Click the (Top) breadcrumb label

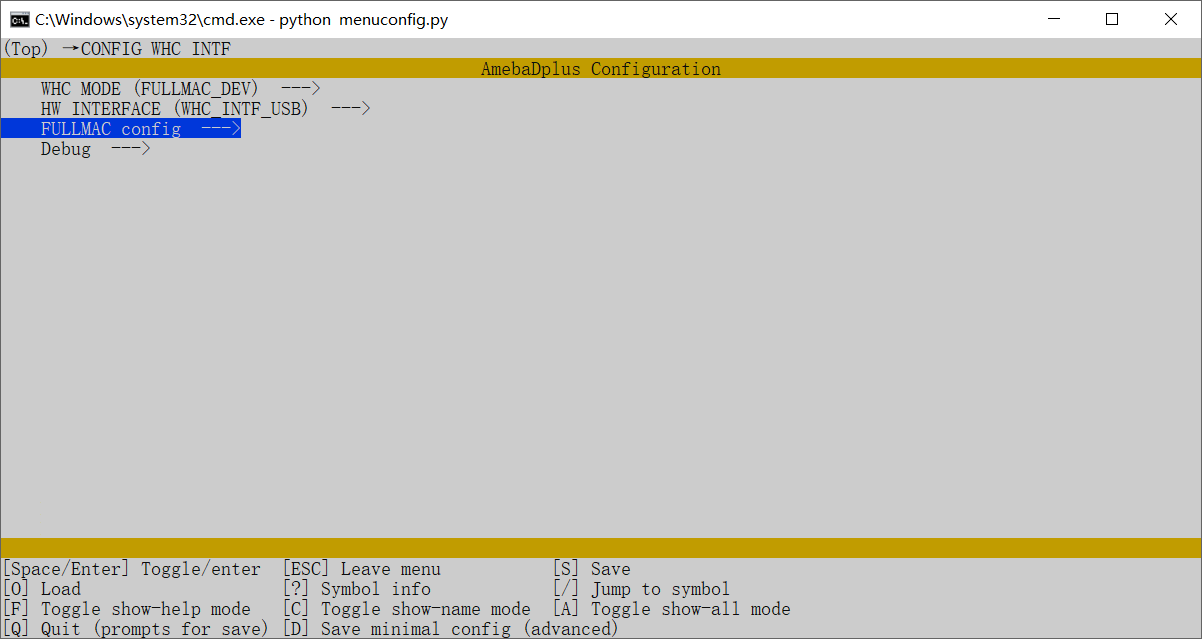click(x=25, y=48)
